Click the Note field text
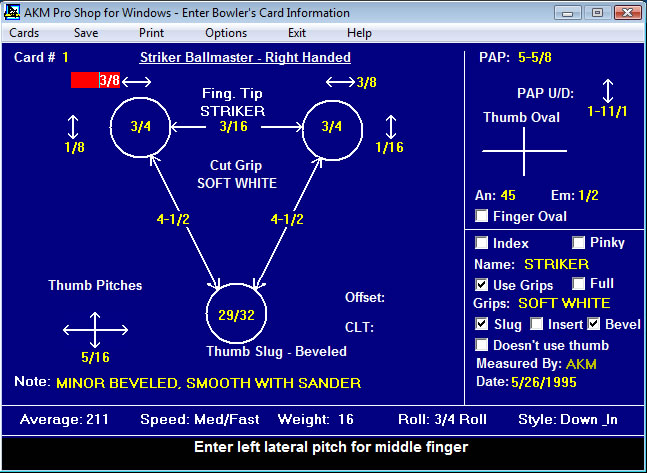The width and height of the screenshot is (647, 473). 208,382
